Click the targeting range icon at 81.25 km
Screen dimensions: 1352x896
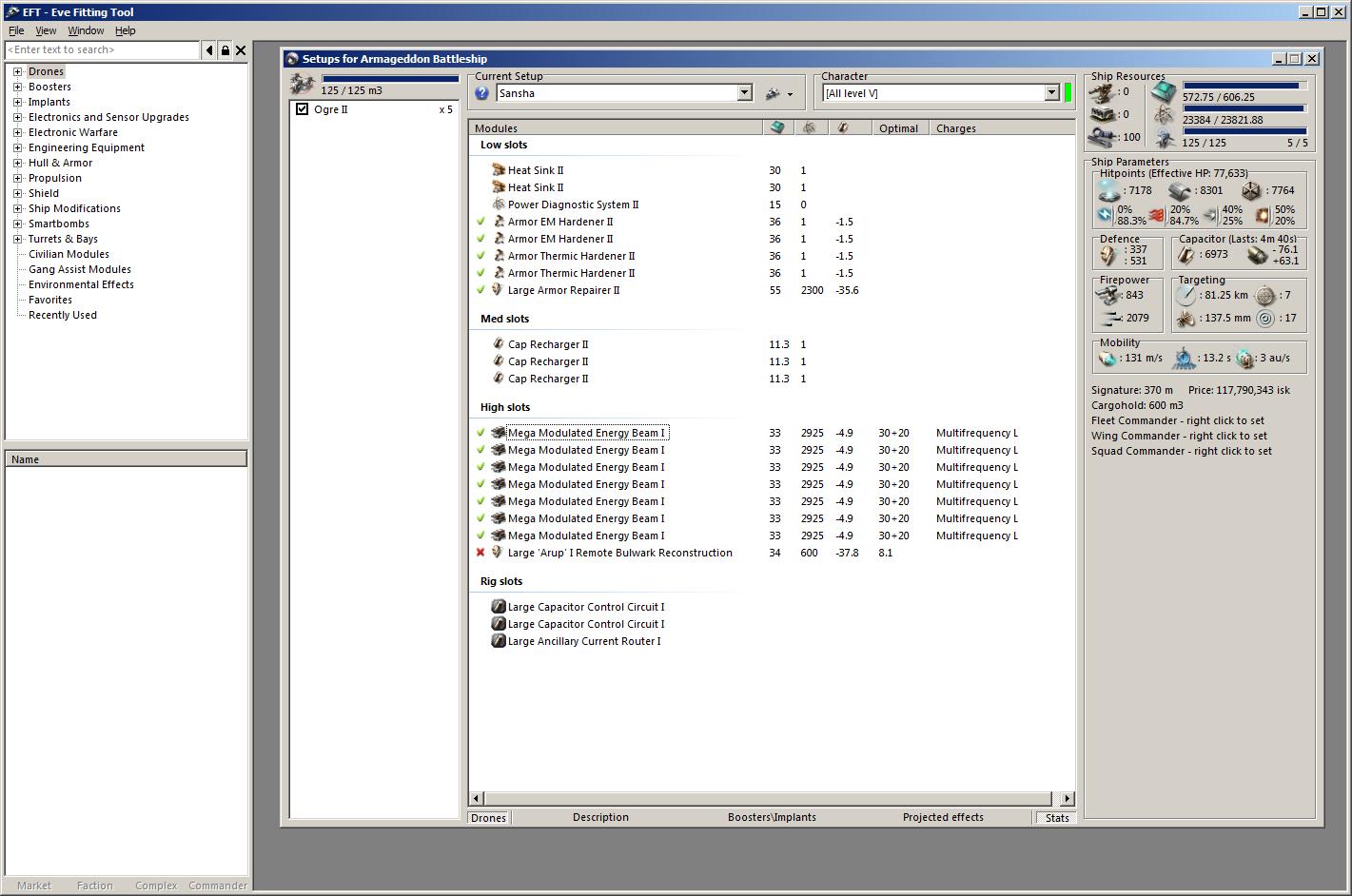point(1185,296)
